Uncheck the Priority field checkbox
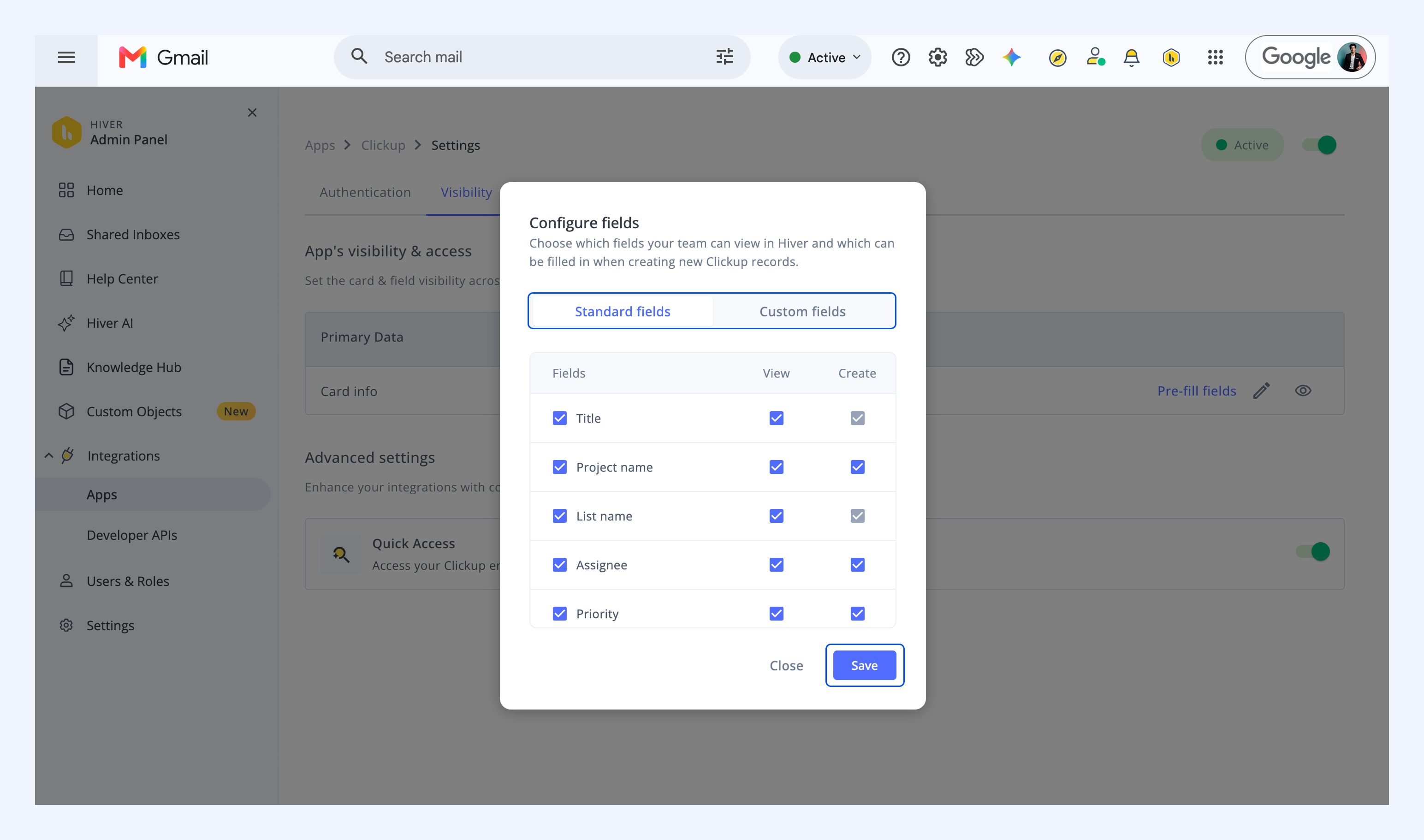The image size is (1424, 840). coord(559,614)
